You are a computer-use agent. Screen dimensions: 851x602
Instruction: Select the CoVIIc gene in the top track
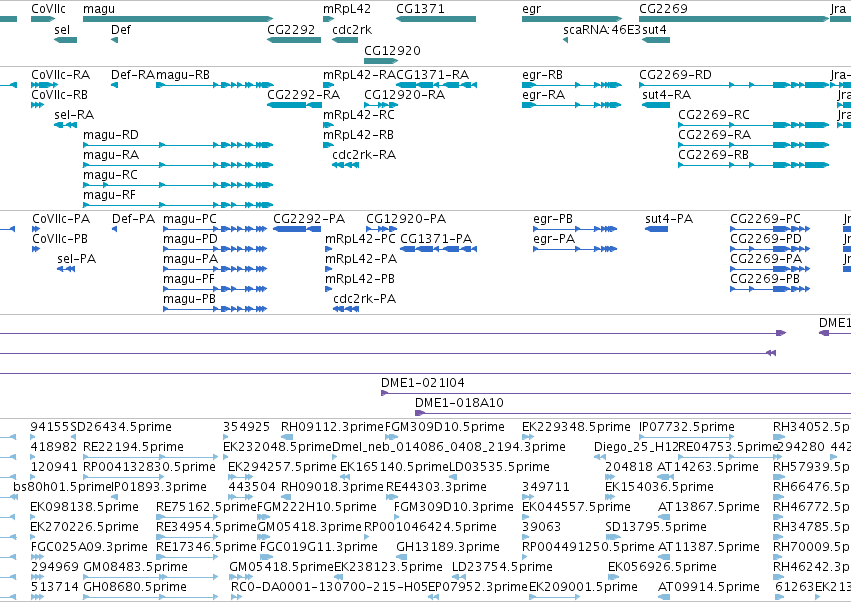43,19
